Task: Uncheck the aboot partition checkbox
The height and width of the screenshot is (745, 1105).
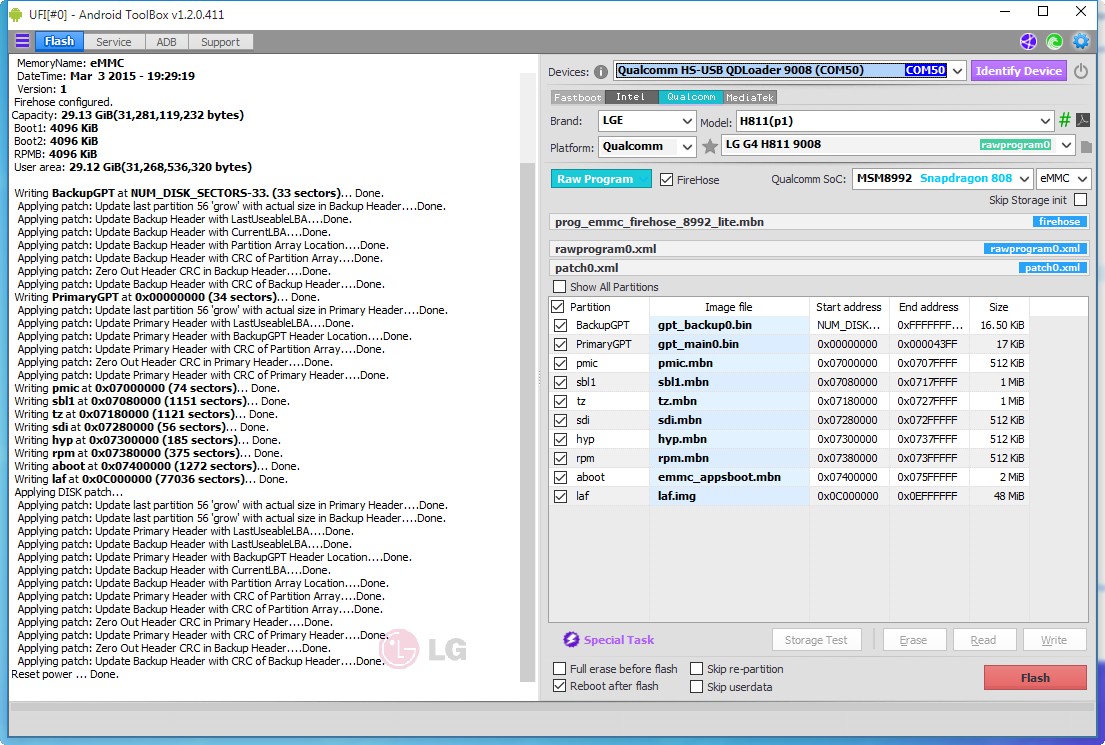Action: coord(560,477)
